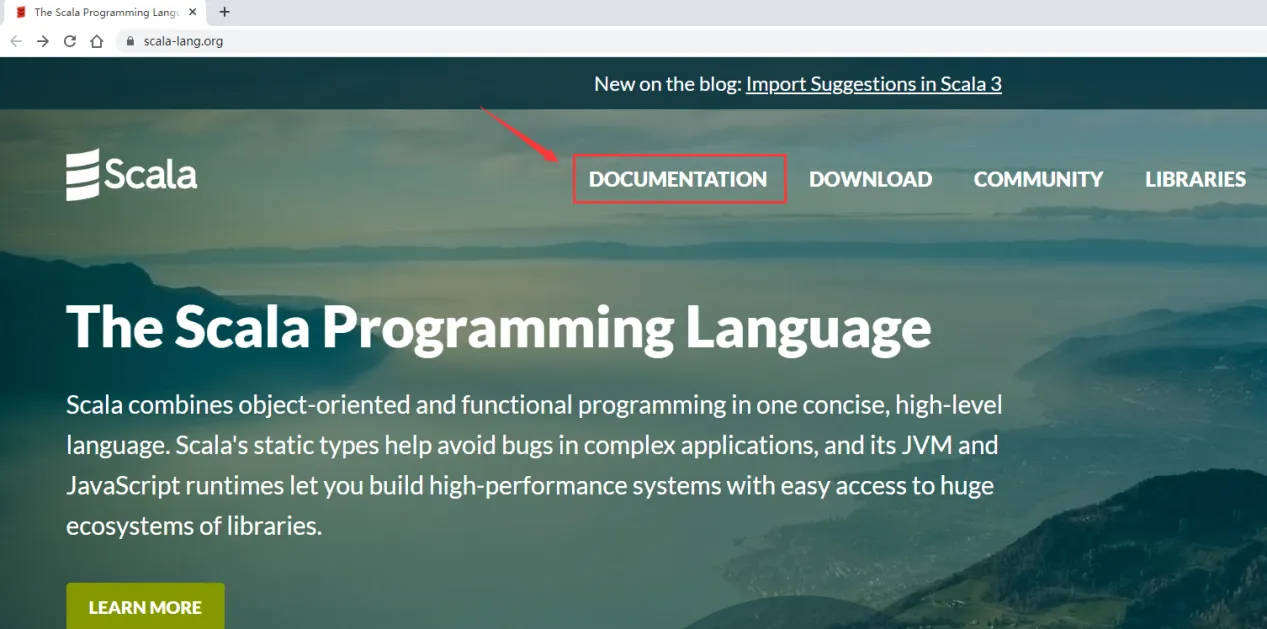Click the Scala logo
Image resolution: width=1267 pixels, height=629 pixels.
coord(132,175)
